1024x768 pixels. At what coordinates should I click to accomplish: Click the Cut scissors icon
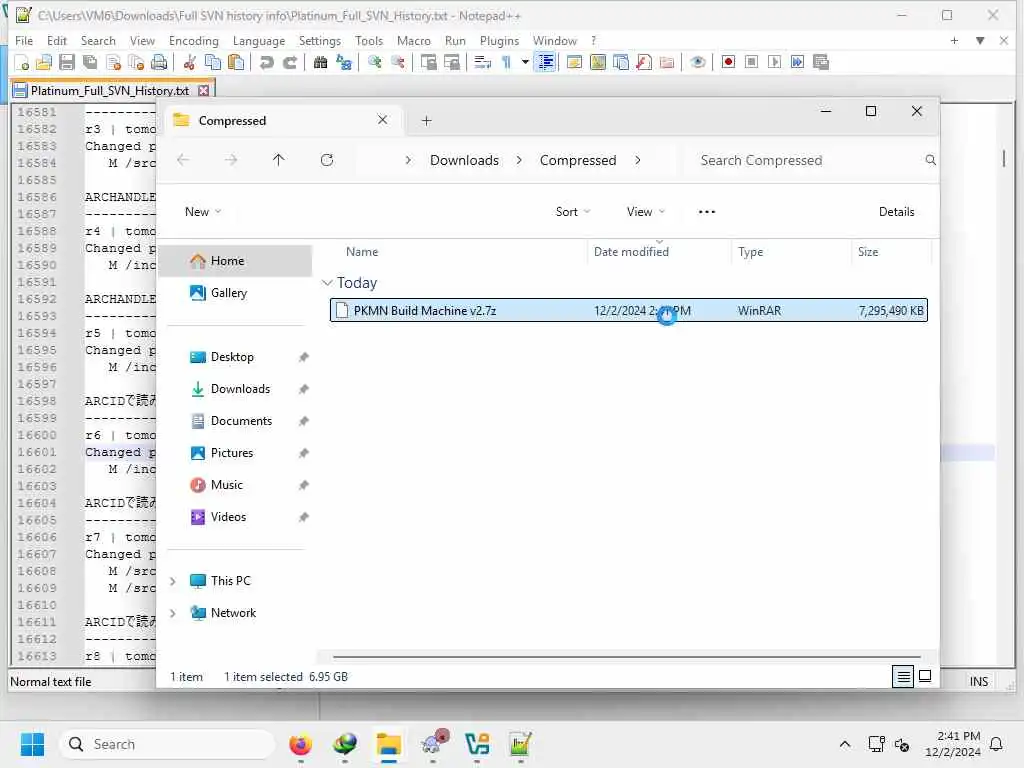(190, 62)
